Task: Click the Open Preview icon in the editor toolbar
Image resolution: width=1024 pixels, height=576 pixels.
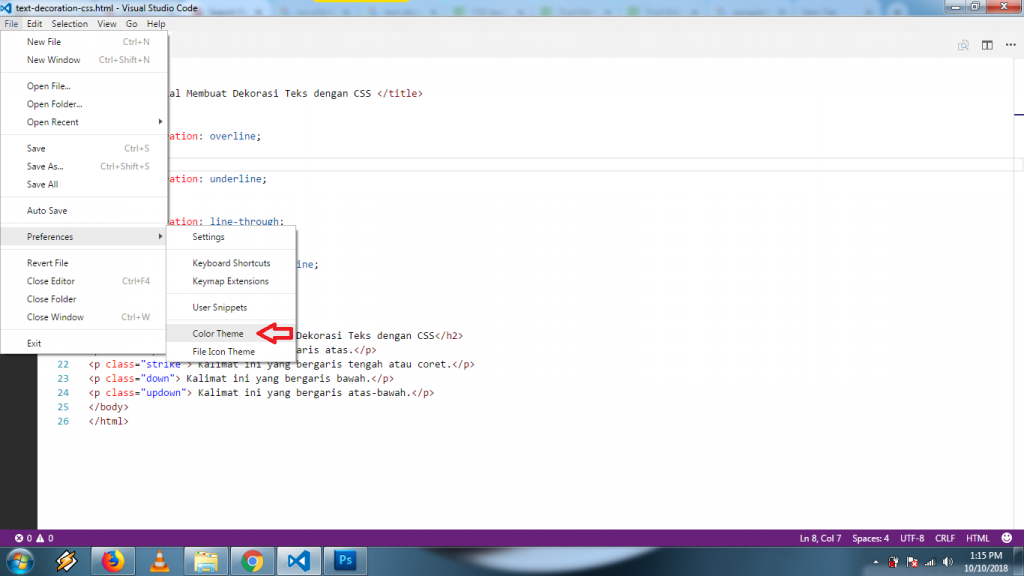Action: [x=963, y=45]
